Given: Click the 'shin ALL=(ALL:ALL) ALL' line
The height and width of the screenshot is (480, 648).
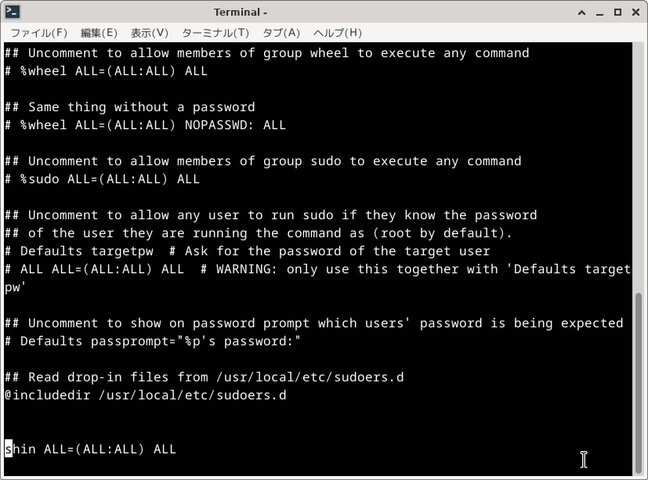Looking at the screenshot, I should pyautogui.click(x=90, y=449).
